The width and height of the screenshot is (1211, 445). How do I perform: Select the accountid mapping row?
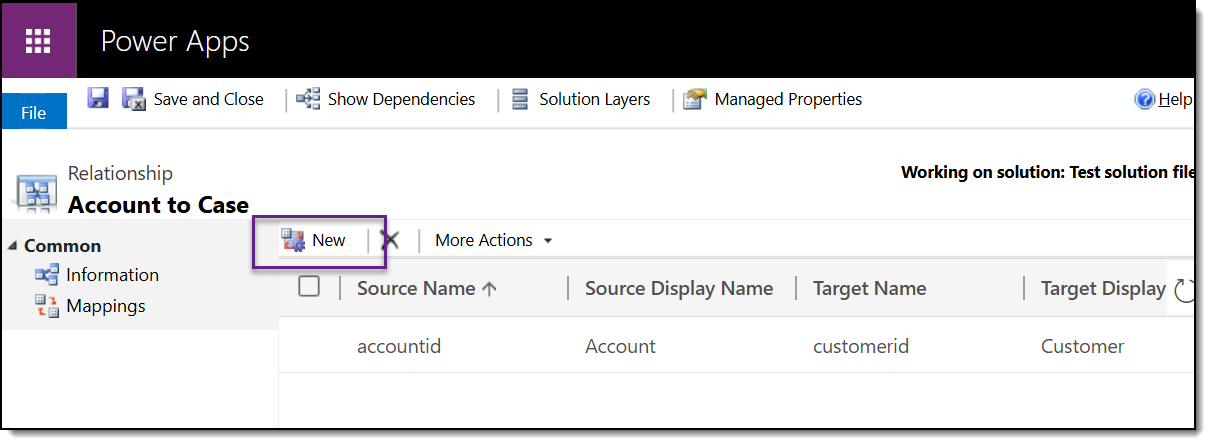tap(399, 346)
